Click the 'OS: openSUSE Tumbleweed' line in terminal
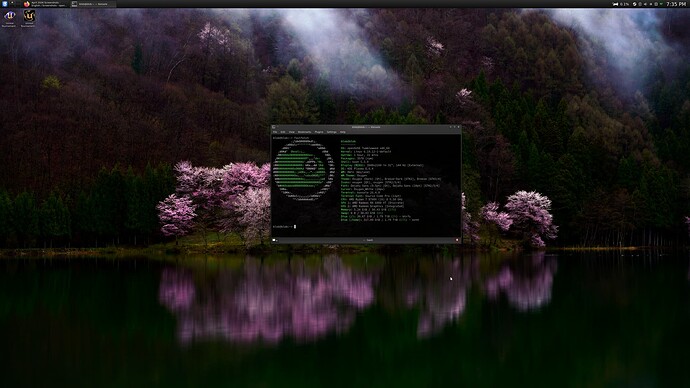690x388 pixels. pyautogui.click(x=365, y=148)
